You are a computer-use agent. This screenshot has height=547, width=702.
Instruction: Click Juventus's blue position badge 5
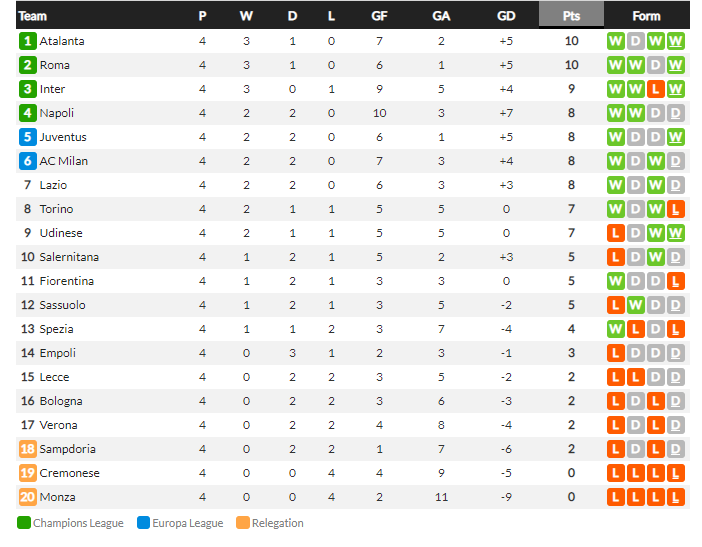(27, 137)
